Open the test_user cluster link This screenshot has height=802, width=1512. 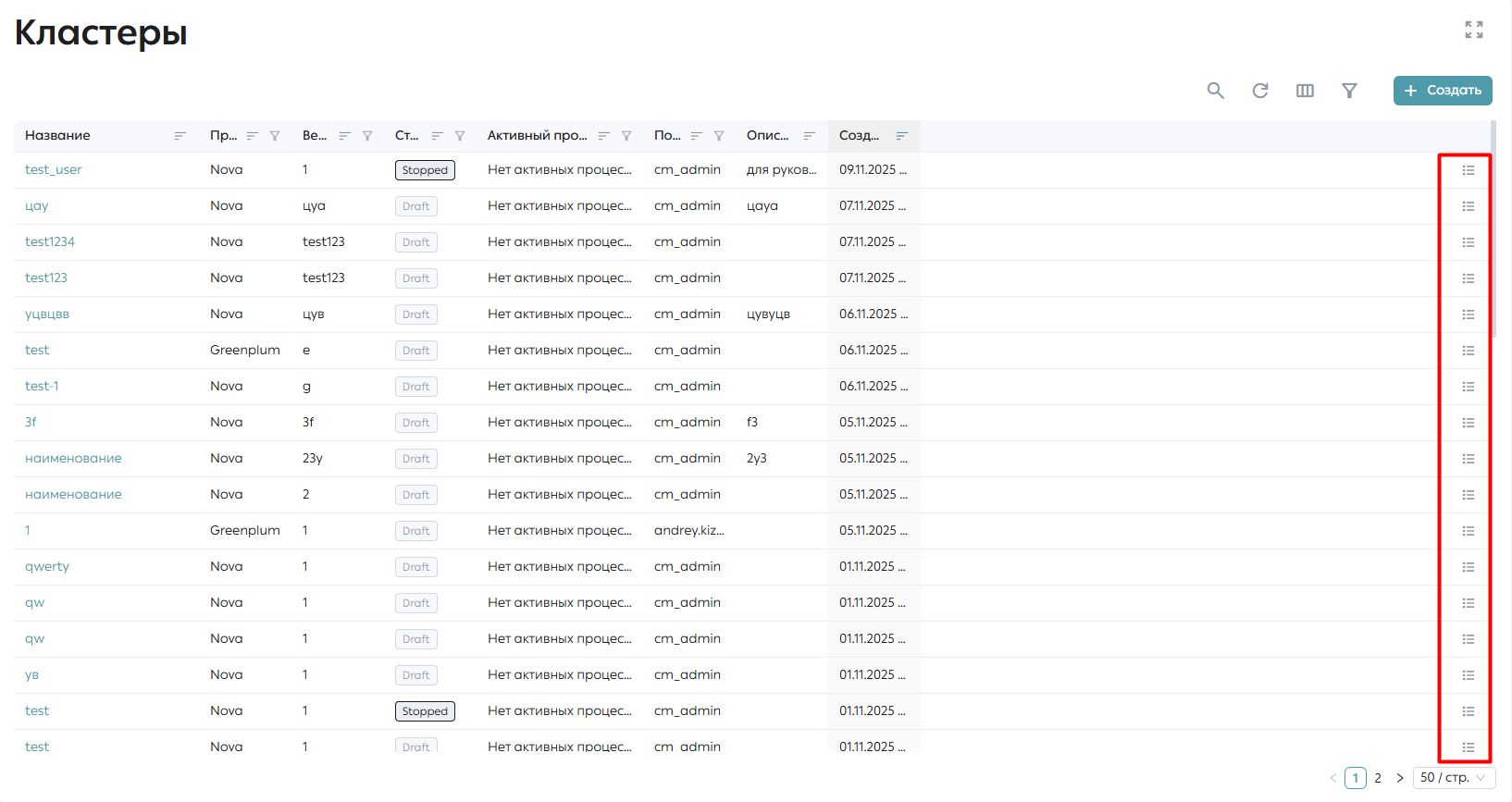tap(54, 170)
